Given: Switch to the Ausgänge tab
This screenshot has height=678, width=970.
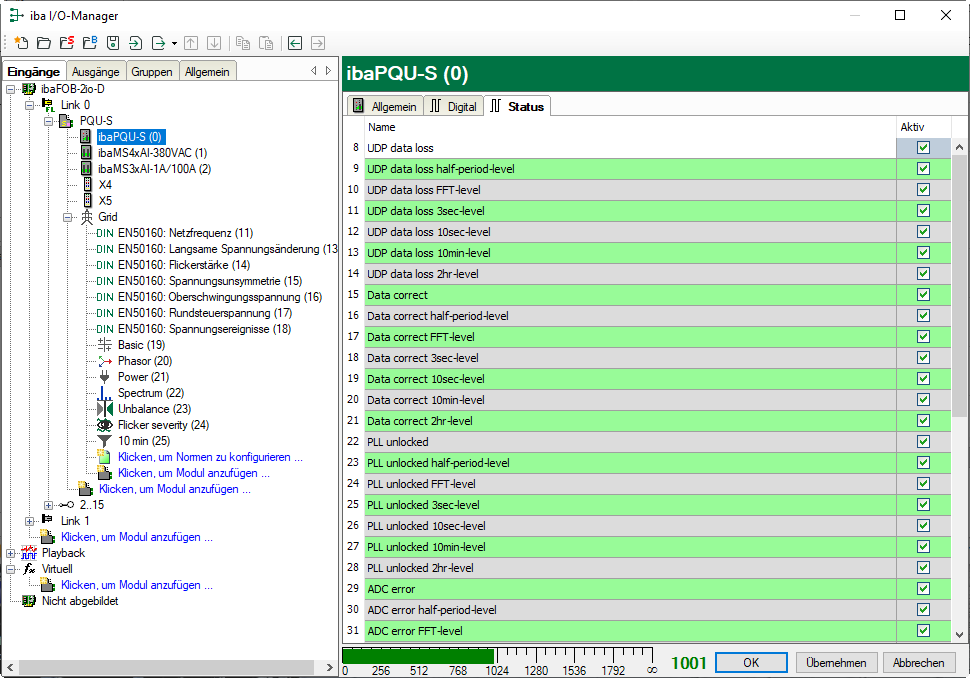Looking at the screenshot, I should pos(96,71).
